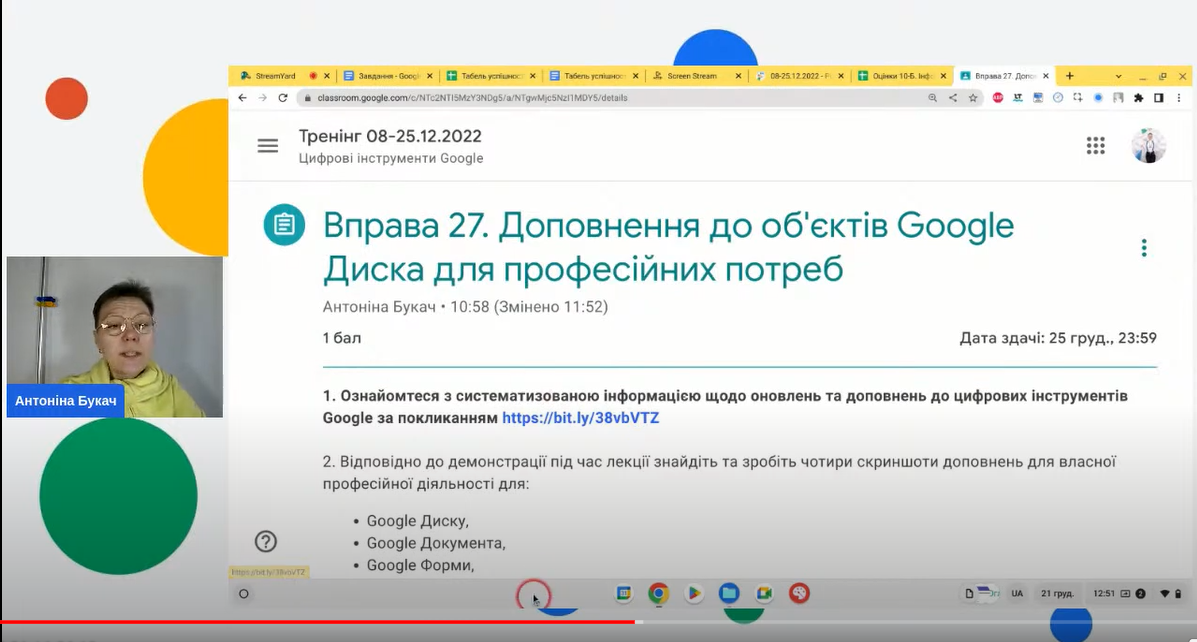Click the assignment clipboard icon

click(284, 224)
